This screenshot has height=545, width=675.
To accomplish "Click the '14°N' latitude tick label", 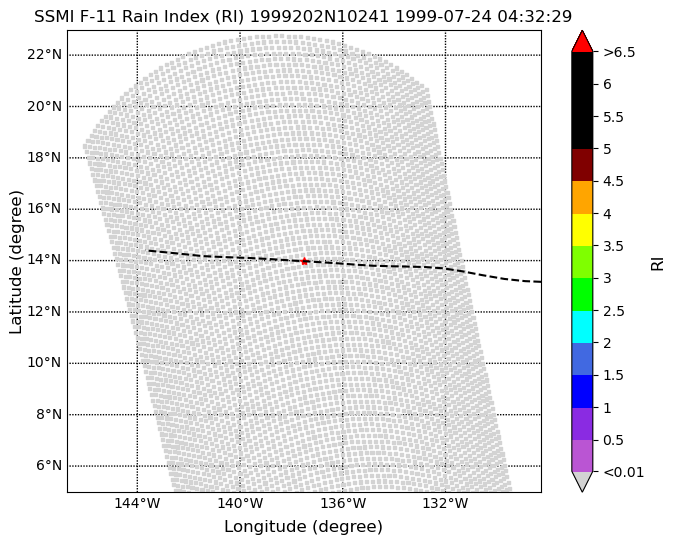I will click(x=44, y=260).
